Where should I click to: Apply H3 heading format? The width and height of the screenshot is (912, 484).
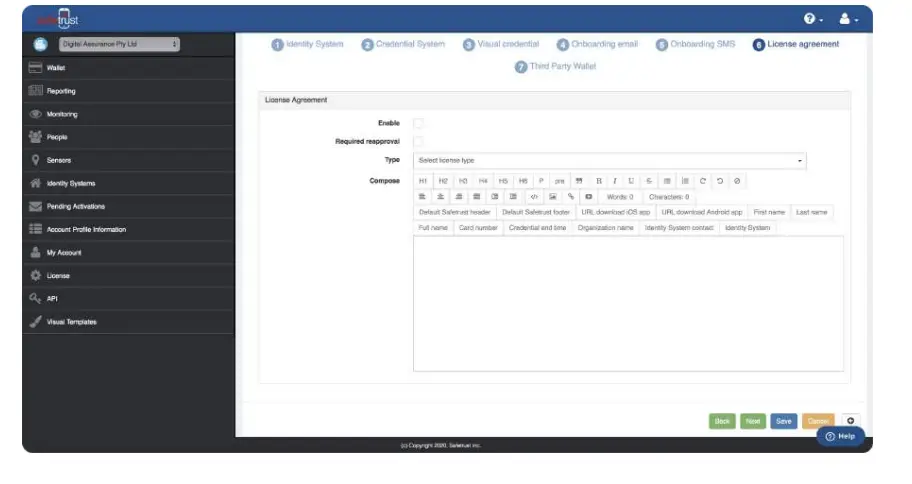(463, 181)
